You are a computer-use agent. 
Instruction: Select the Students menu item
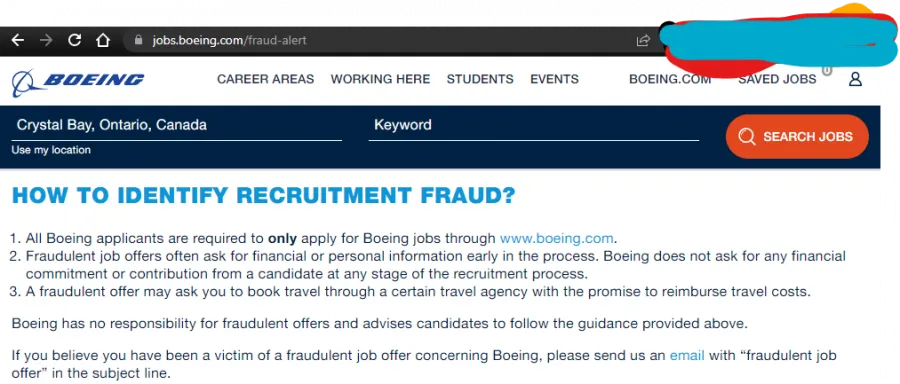[x=480, y=79]
